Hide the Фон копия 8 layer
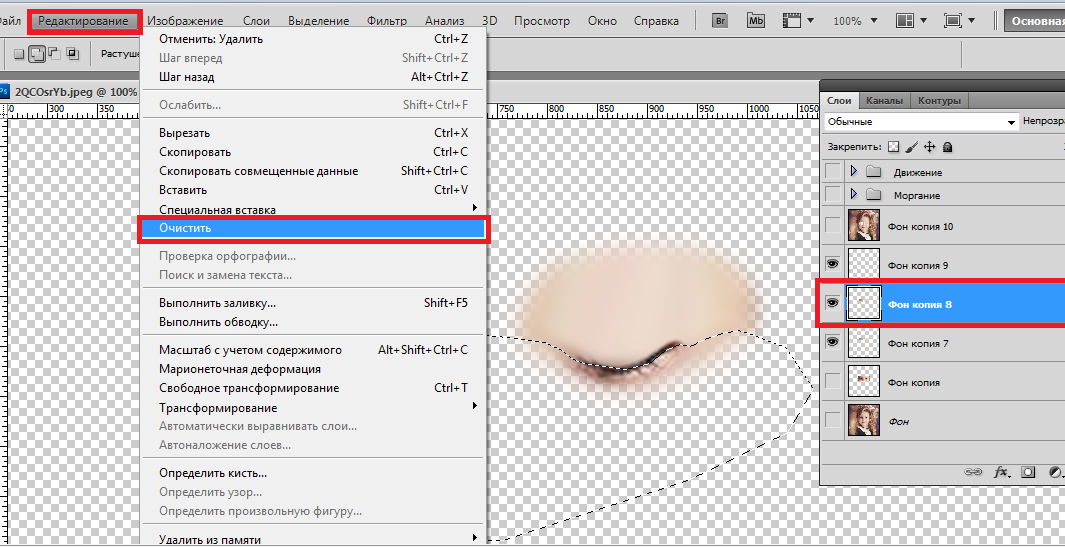 (833, 304)
